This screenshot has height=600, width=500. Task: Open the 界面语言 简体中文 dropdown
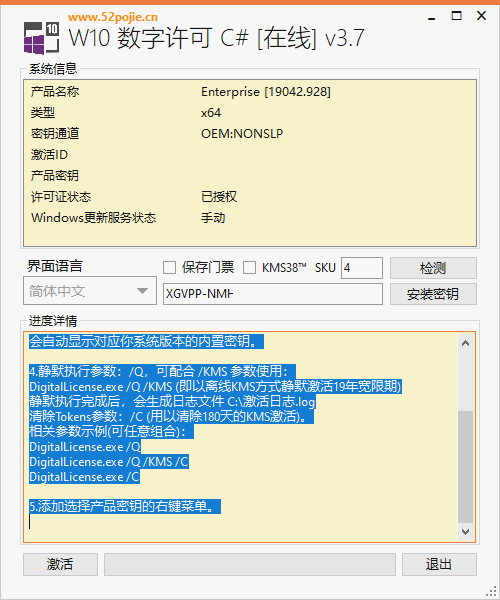click(90, 291)
